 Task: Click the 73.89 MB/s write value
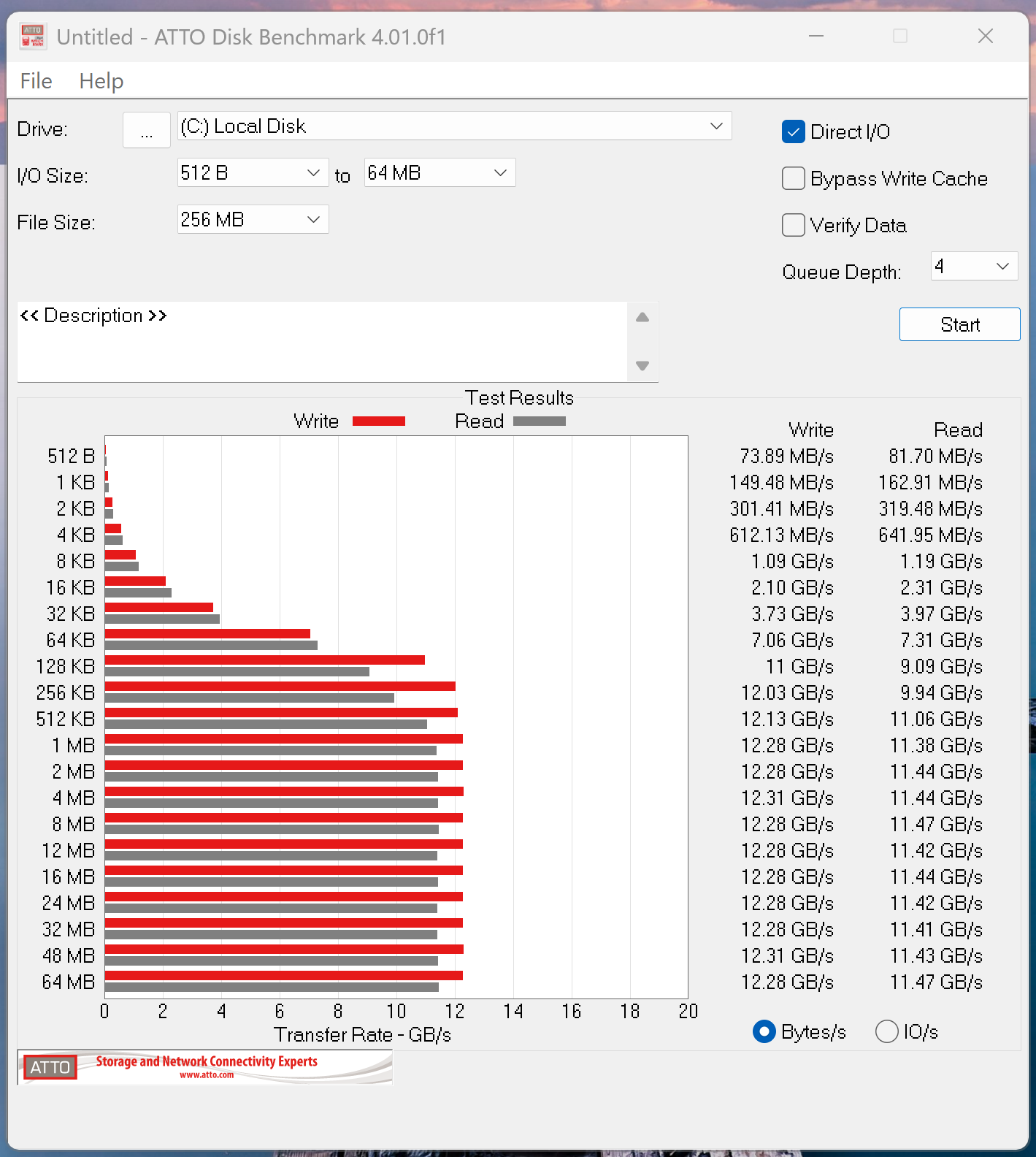coord(786,457)
